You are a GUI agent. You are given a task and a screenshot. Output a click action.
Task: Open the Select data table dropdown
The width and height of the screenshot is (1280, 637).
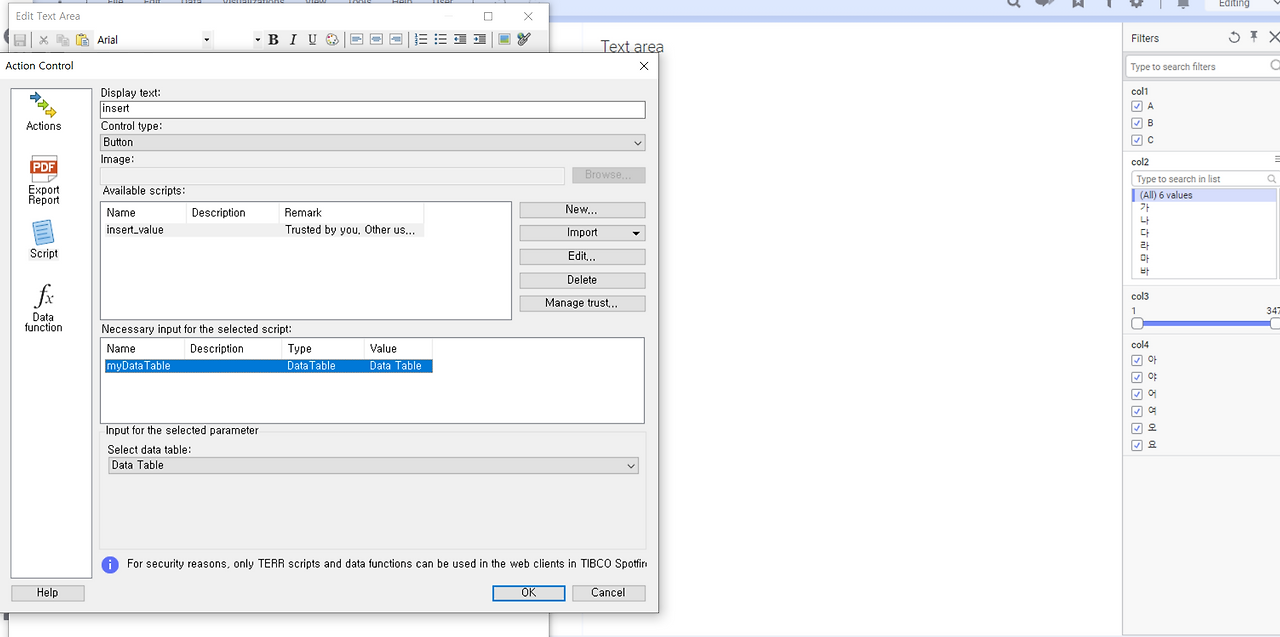tap(630, 465)
